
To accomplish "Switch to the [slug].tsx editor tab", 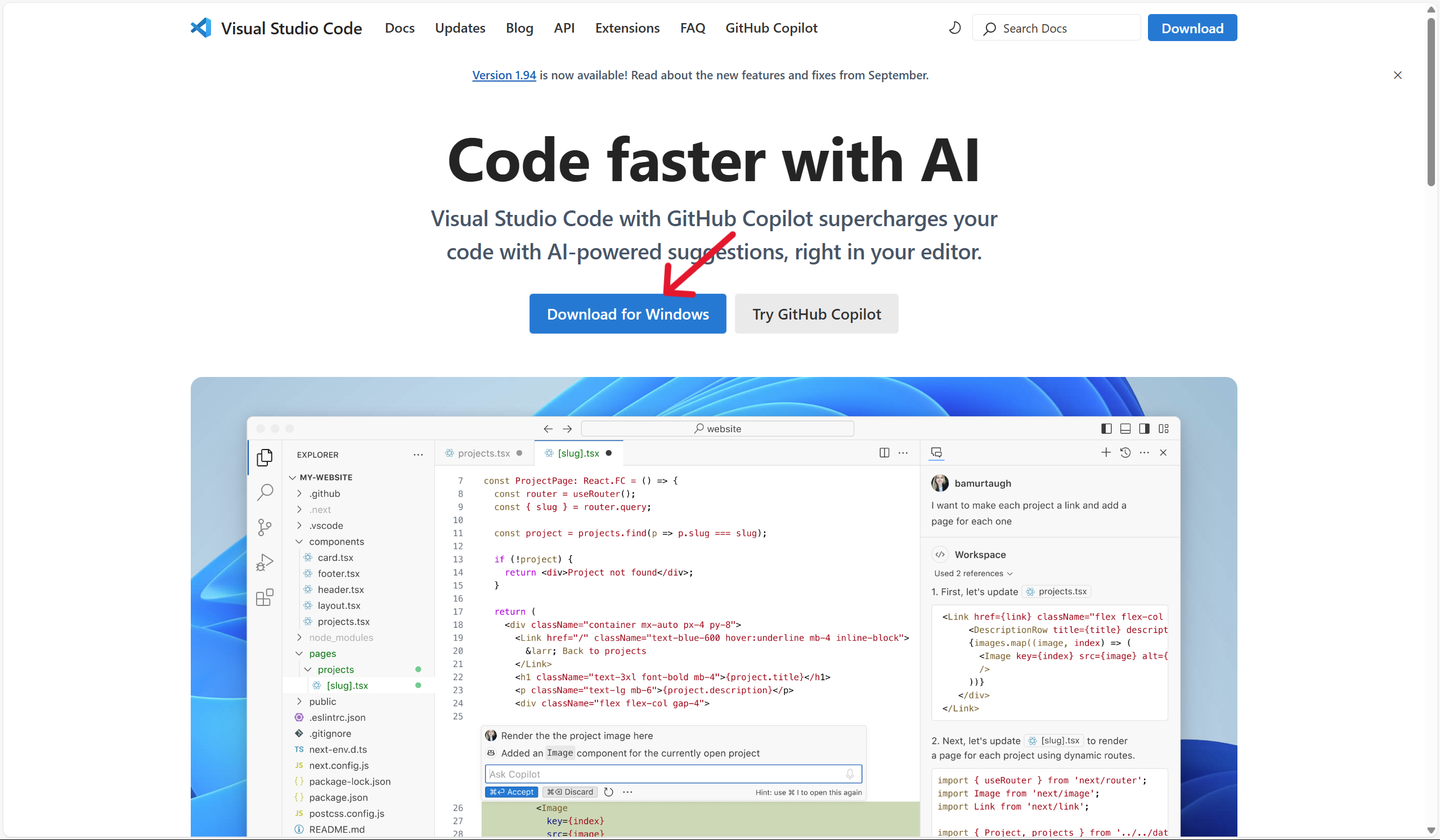I will 578,452.
